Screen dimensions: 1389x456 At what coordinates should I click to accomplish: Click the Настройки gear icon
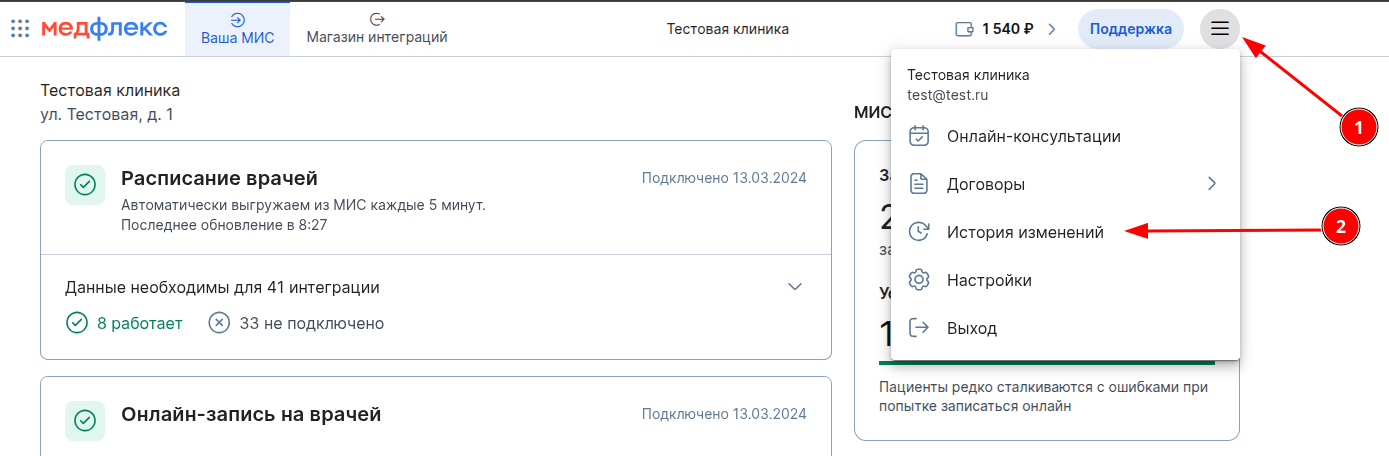coord(919,281)
